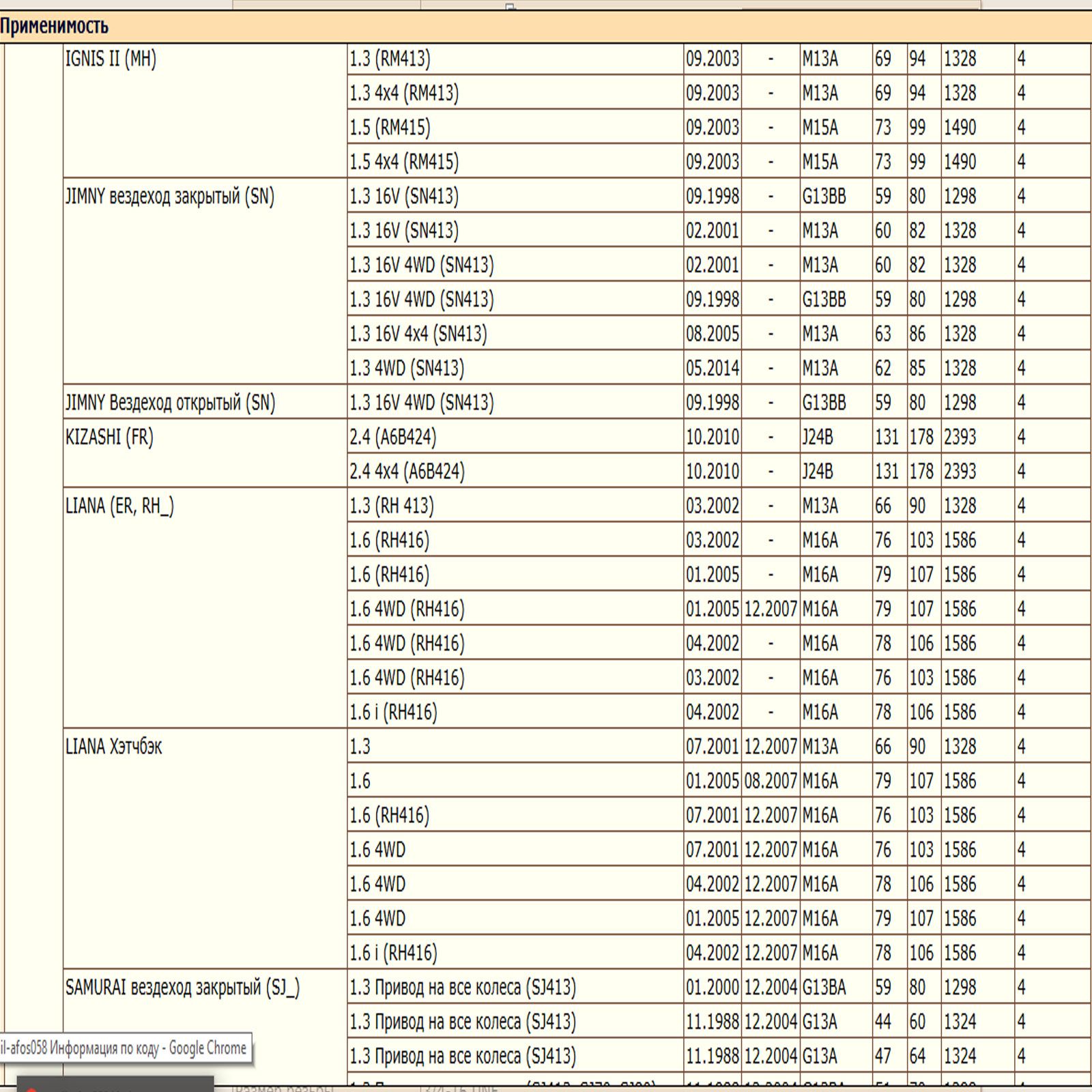The image size is (1092, 1092).
Task: Select the 1.3 16V 4x4 (SN413) row
Action: pos(418,334)
